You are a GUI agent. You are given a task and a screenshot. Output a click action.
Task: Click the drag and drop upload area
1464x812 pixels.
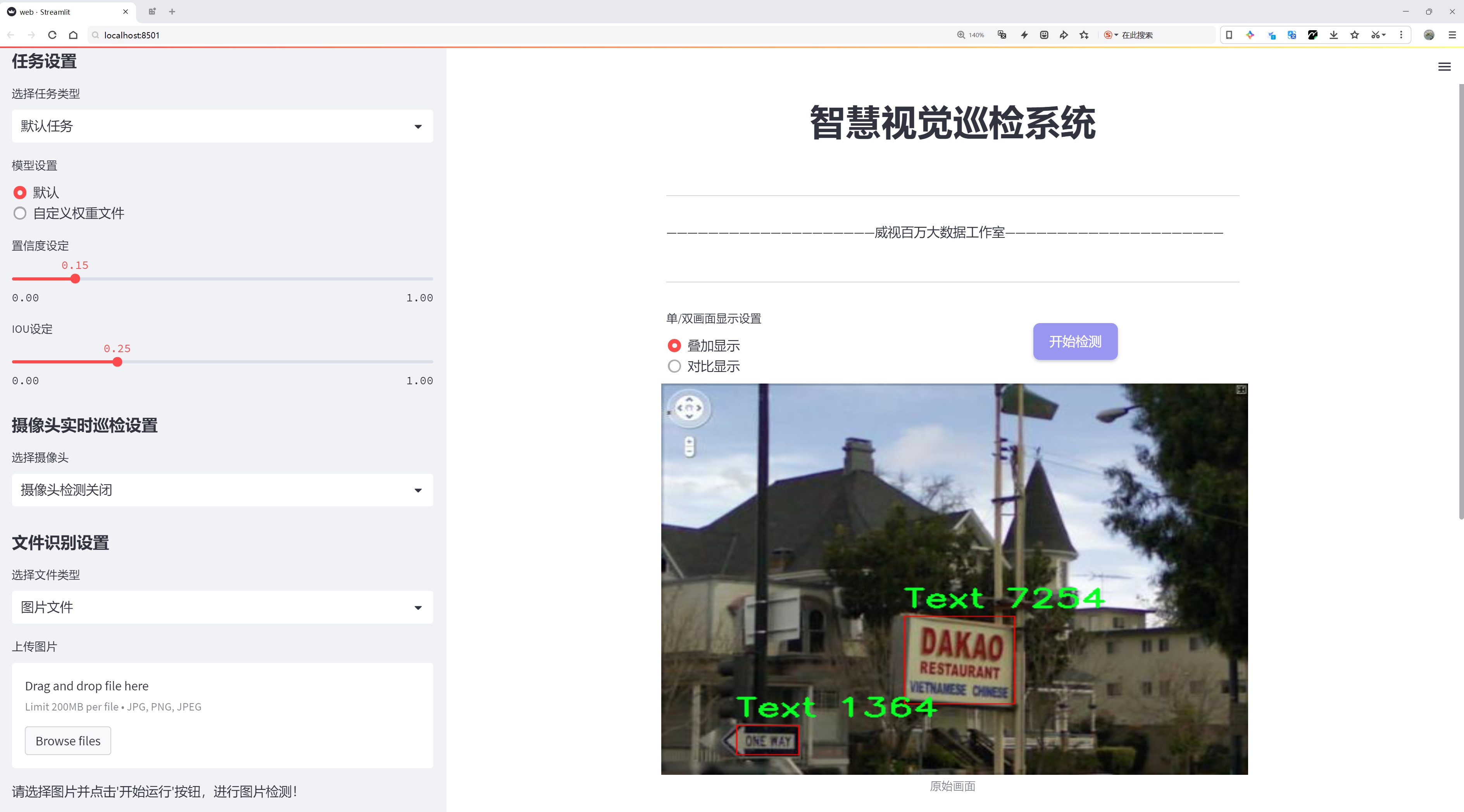[222, 716]
